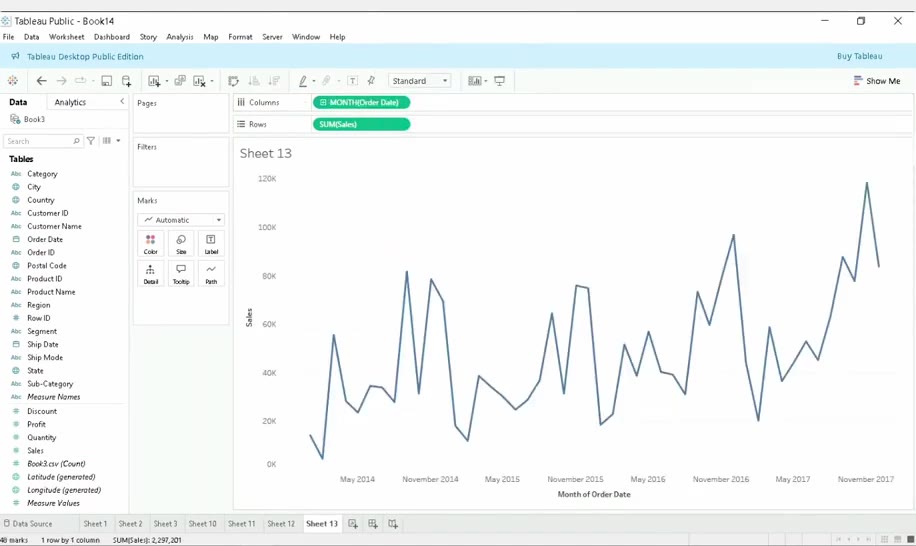Expand the MONTH(Order Date) pill

click(x=323, y=102)
